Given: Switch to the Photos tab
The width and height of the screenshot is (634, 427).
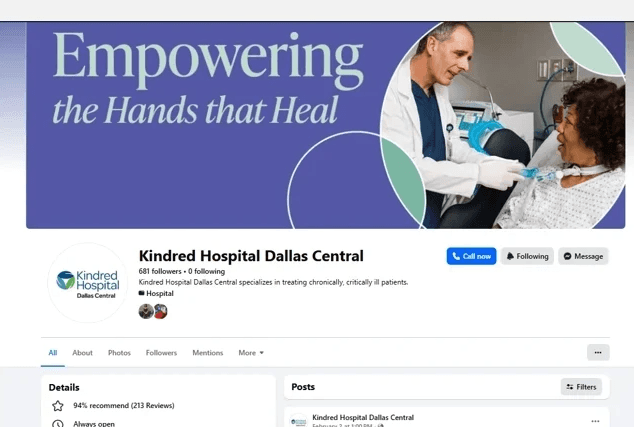Looking at the screenshot, I should pos(119,353).
